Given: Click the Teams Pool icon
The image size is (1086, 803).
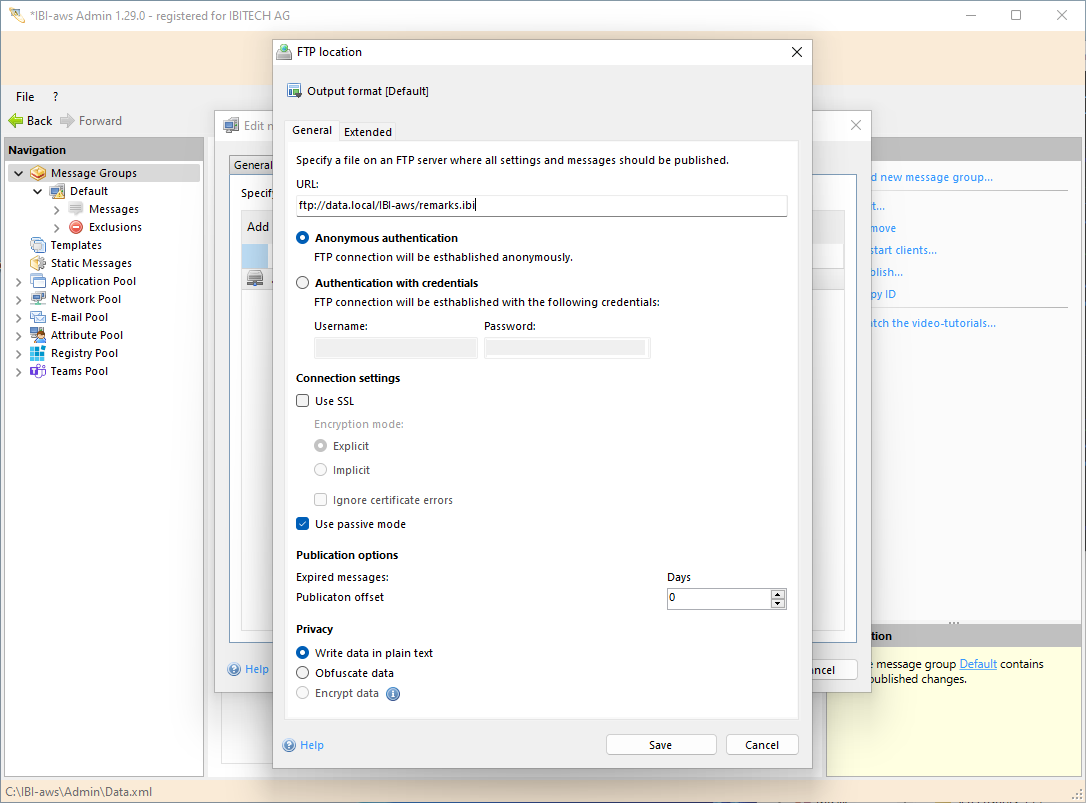Looking at the screenshot, I should point(38,371).
